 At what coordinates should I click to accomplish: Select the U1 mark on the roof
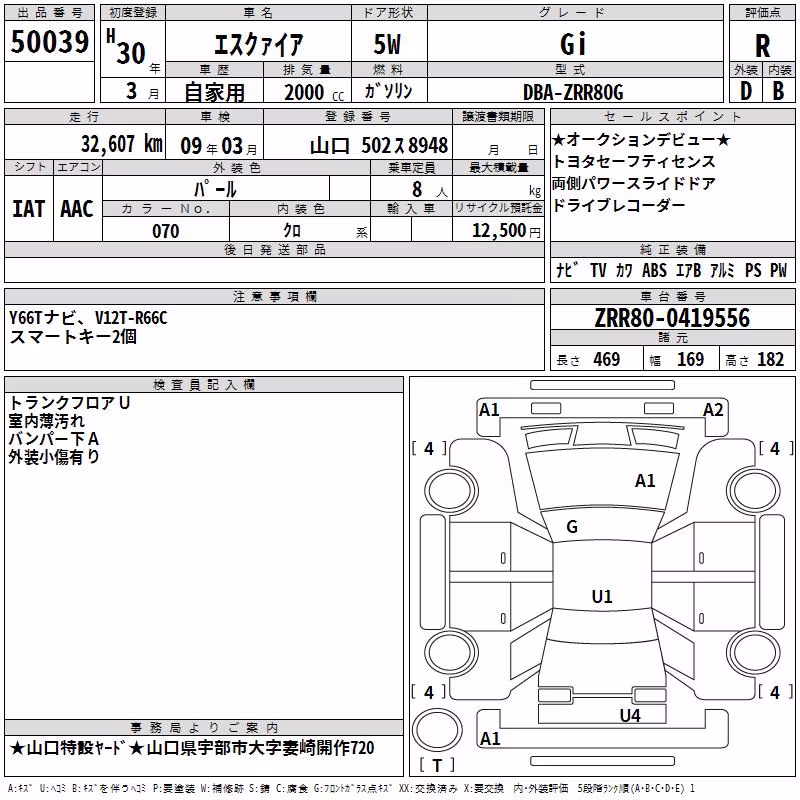click(602, 596)
